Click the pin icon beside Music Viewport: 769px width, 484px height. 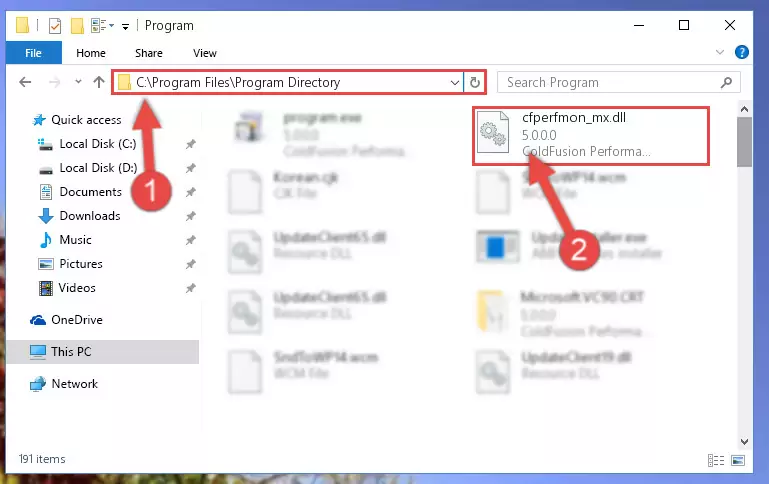pyautogui.click(x=190, y=240)
